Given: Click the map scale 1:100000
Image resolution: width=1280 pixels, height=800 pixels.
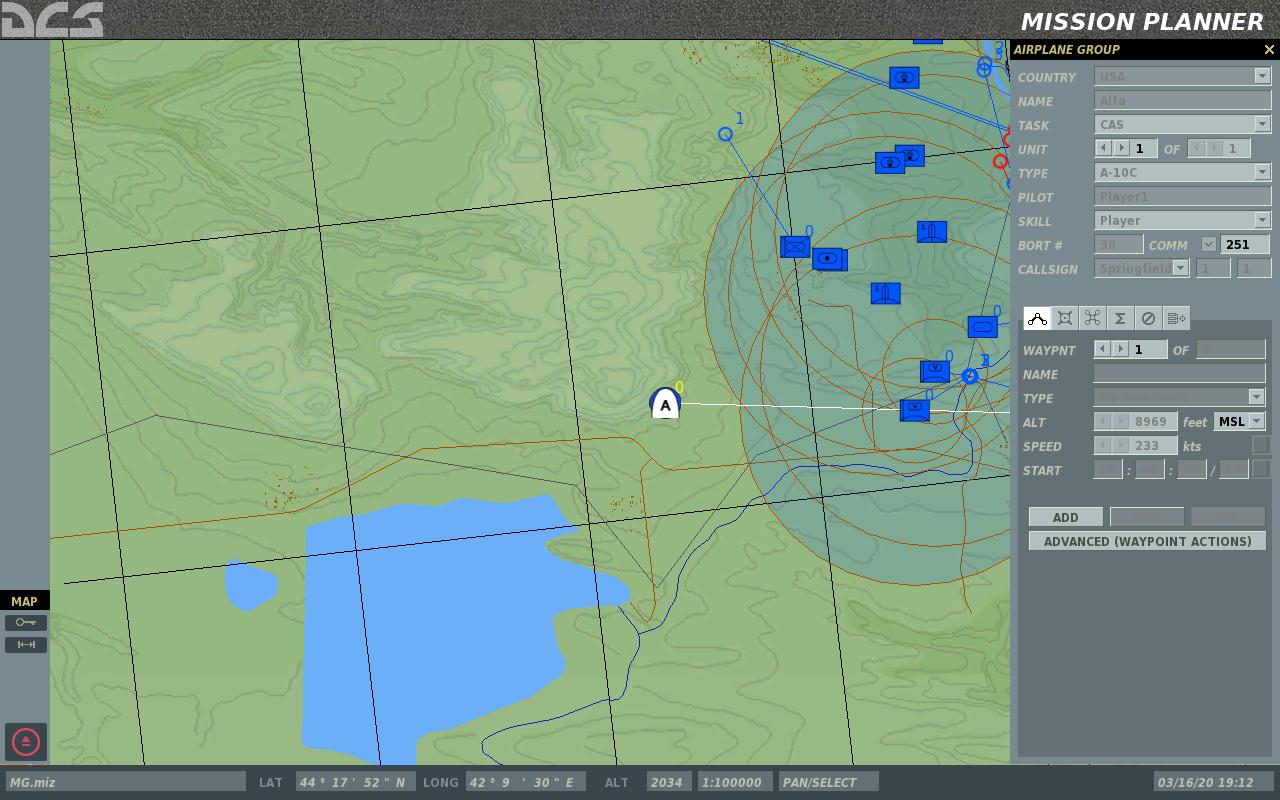Looking at the screenshot, I should coord(735,782).
